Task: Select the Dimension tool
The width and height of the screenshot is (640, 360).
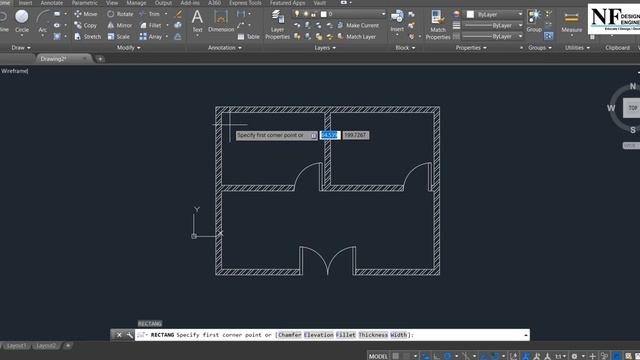Action: (x=221, y=21)
